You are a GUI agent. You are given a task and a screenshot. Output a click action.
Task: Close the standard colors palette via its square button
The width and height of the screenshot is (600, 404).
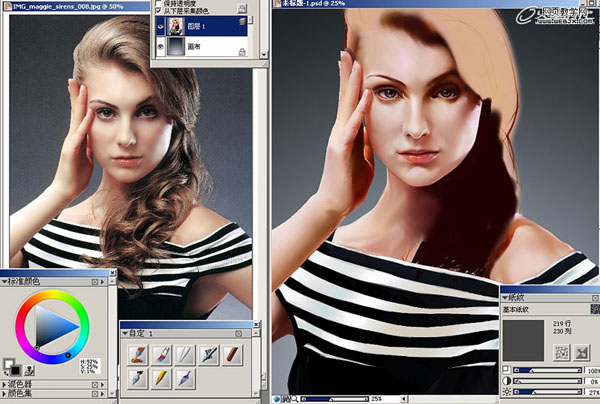[95, 282]
